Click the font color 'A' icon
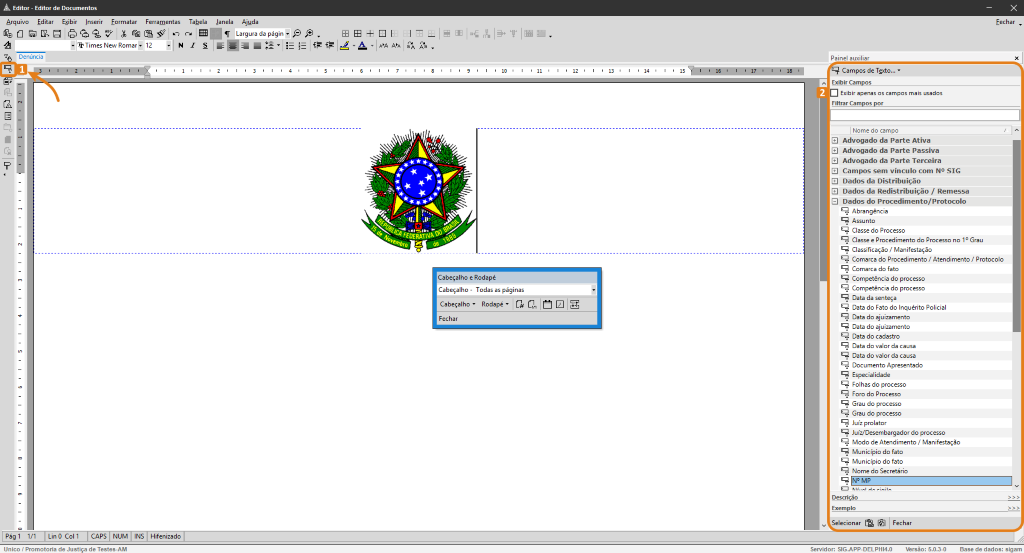Viewport: 1024px width, 553px height. (362, 46)
